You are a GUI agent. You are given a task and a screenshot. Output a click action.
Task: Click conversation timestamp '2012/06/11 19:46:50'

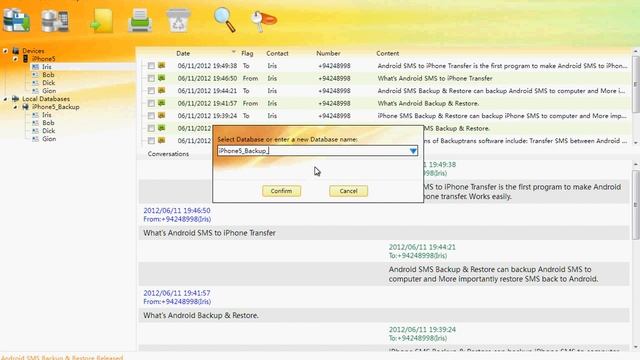point(177,211)
